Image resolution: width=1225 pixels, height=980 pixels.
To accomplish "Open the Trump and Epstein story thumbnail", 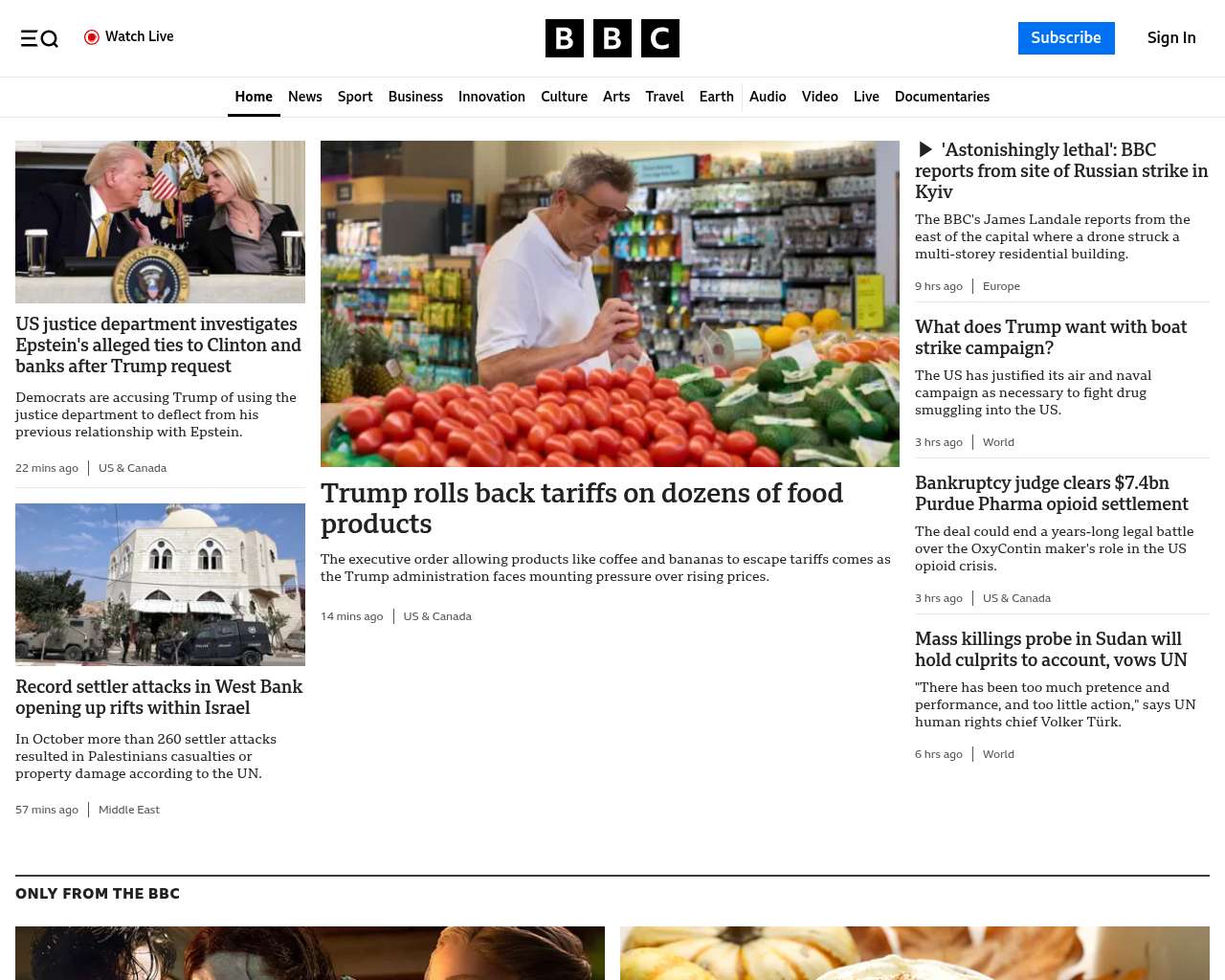I will (x=160, y=222).
